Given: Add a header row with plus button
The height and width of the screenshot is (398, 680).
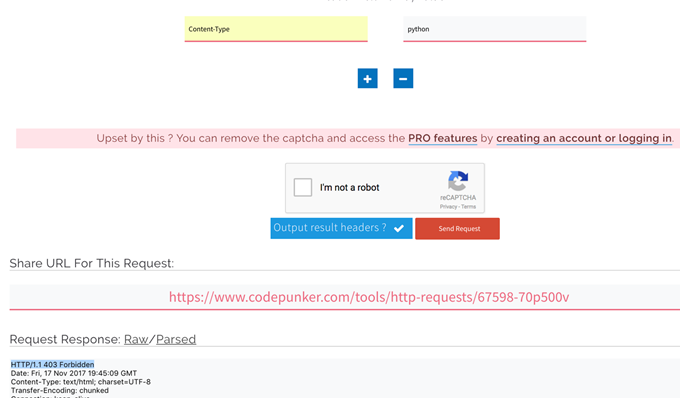Looking at the screenshot, I should (367, 78).
